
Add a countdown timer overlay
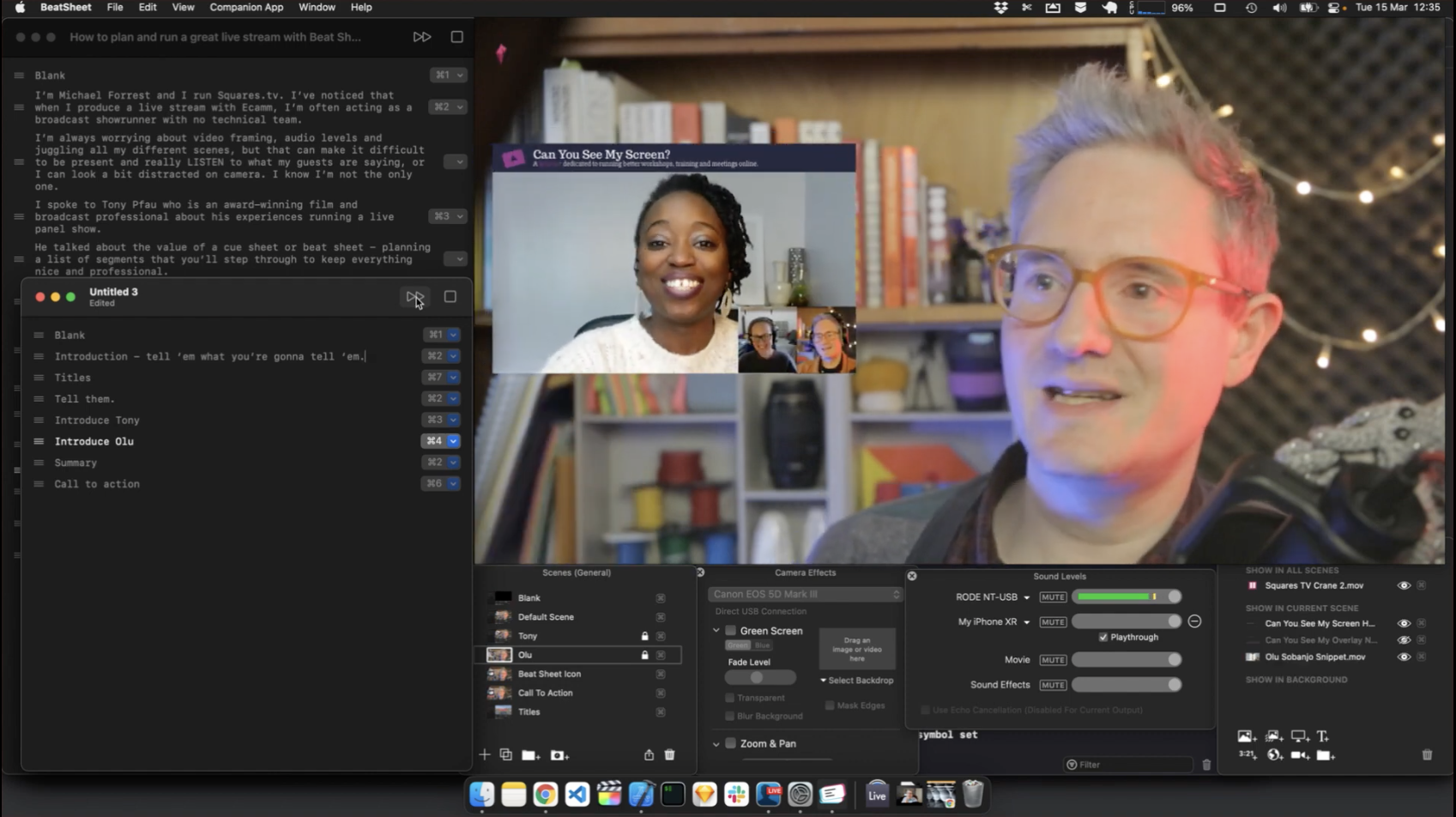(x=1247, y=755)
